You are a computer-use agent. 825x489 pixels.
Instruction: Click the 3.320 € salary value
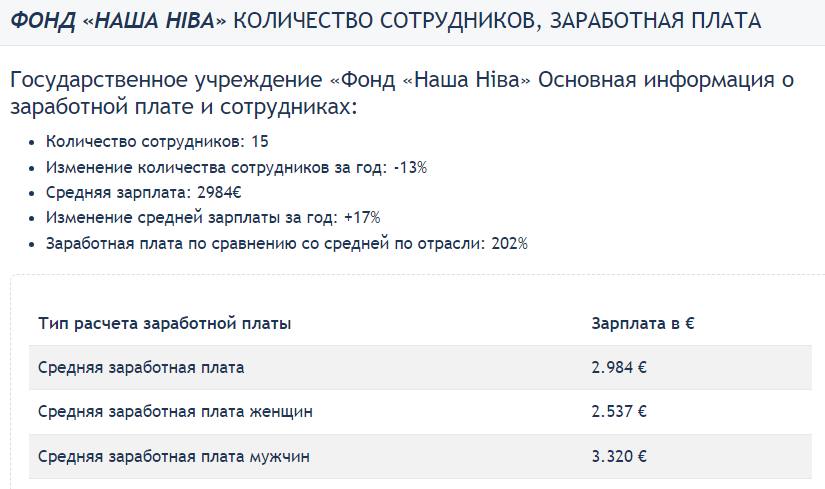click(x=619, y=456)
